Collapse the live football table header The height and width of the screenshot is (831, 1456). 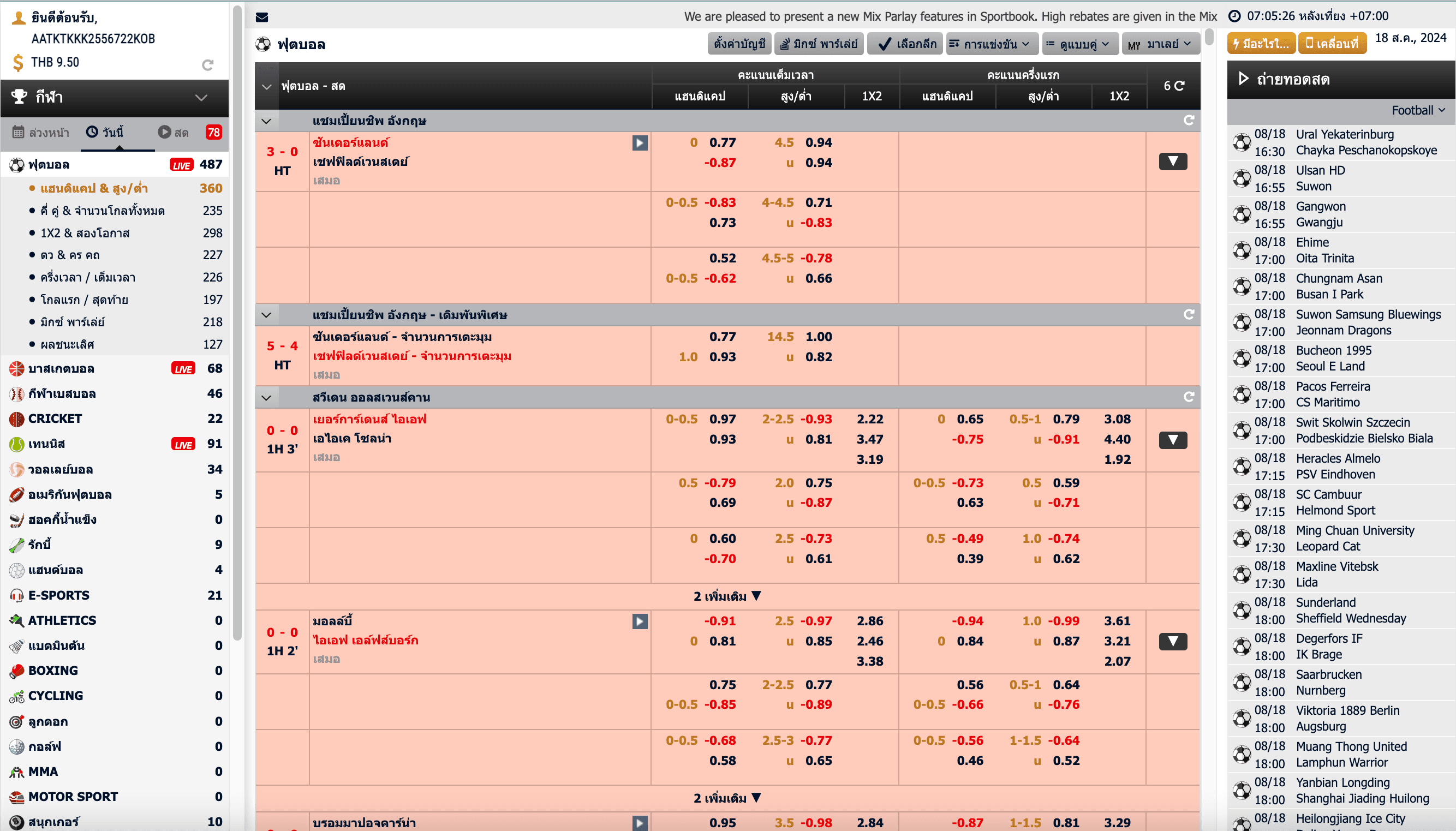(266, 87)
